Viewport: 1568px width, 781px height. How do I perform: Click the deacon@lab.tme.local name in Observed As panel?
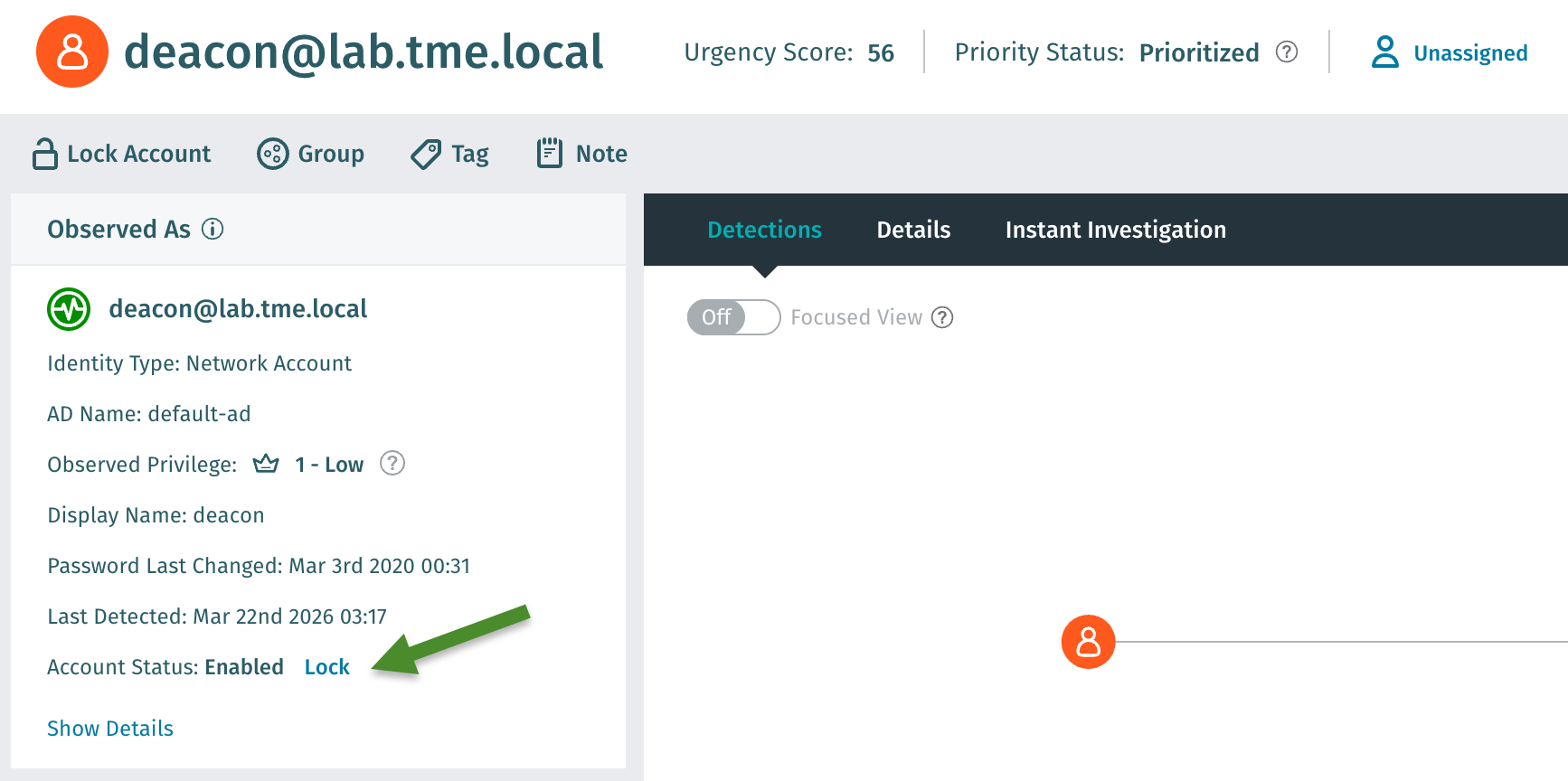[238, 309]
